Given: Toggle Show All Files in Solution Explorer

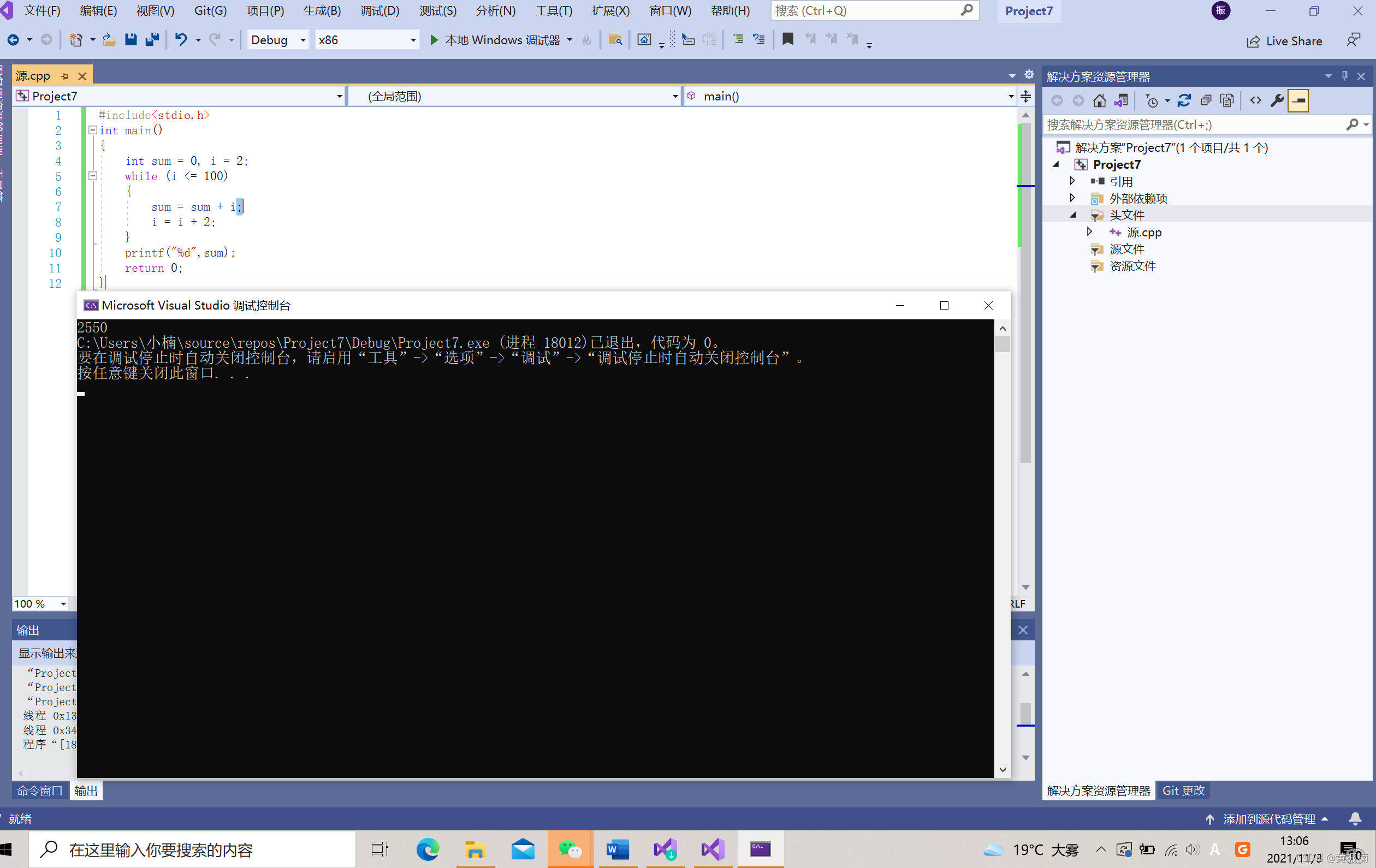Looking at the screenshot, I should point(1227,100).
